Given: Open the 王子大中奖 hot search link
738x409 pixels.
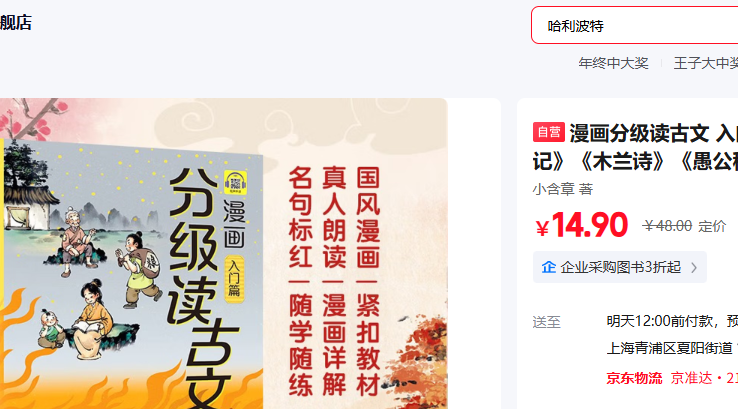Looking at the screenshot, I should [706, 63].
